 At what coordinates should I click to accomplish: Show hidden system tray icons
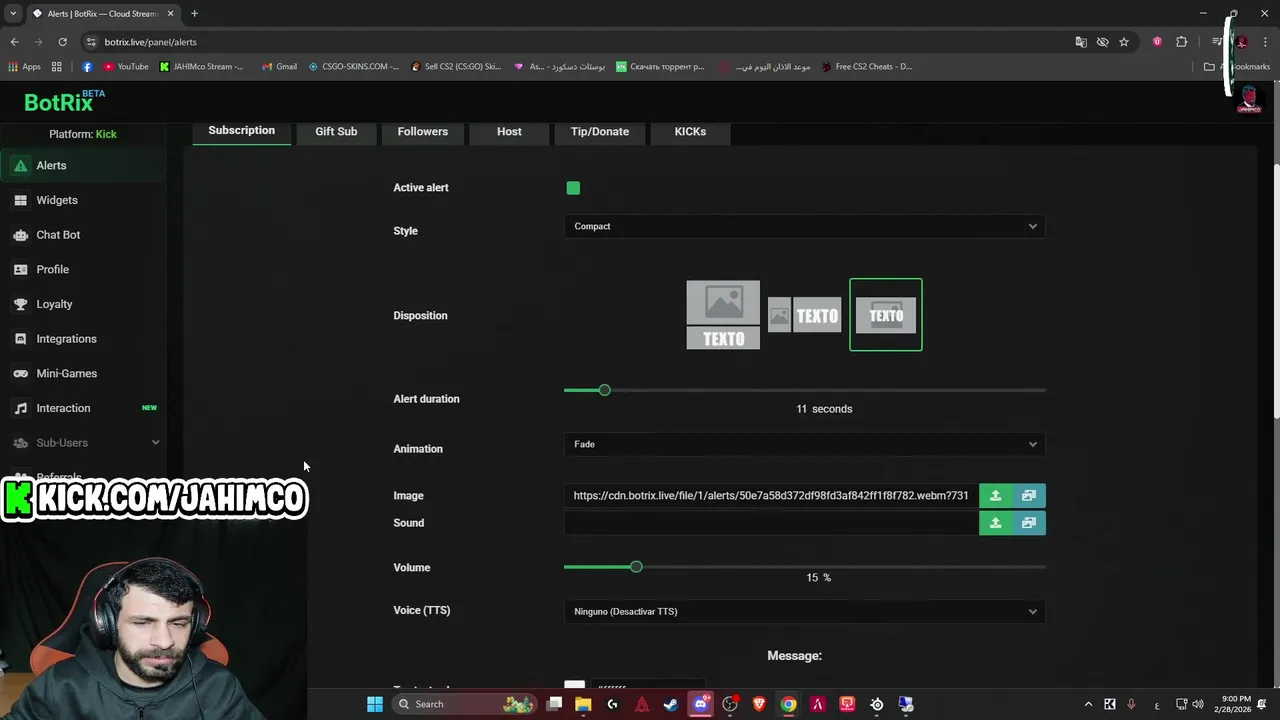click(1088, 704)
